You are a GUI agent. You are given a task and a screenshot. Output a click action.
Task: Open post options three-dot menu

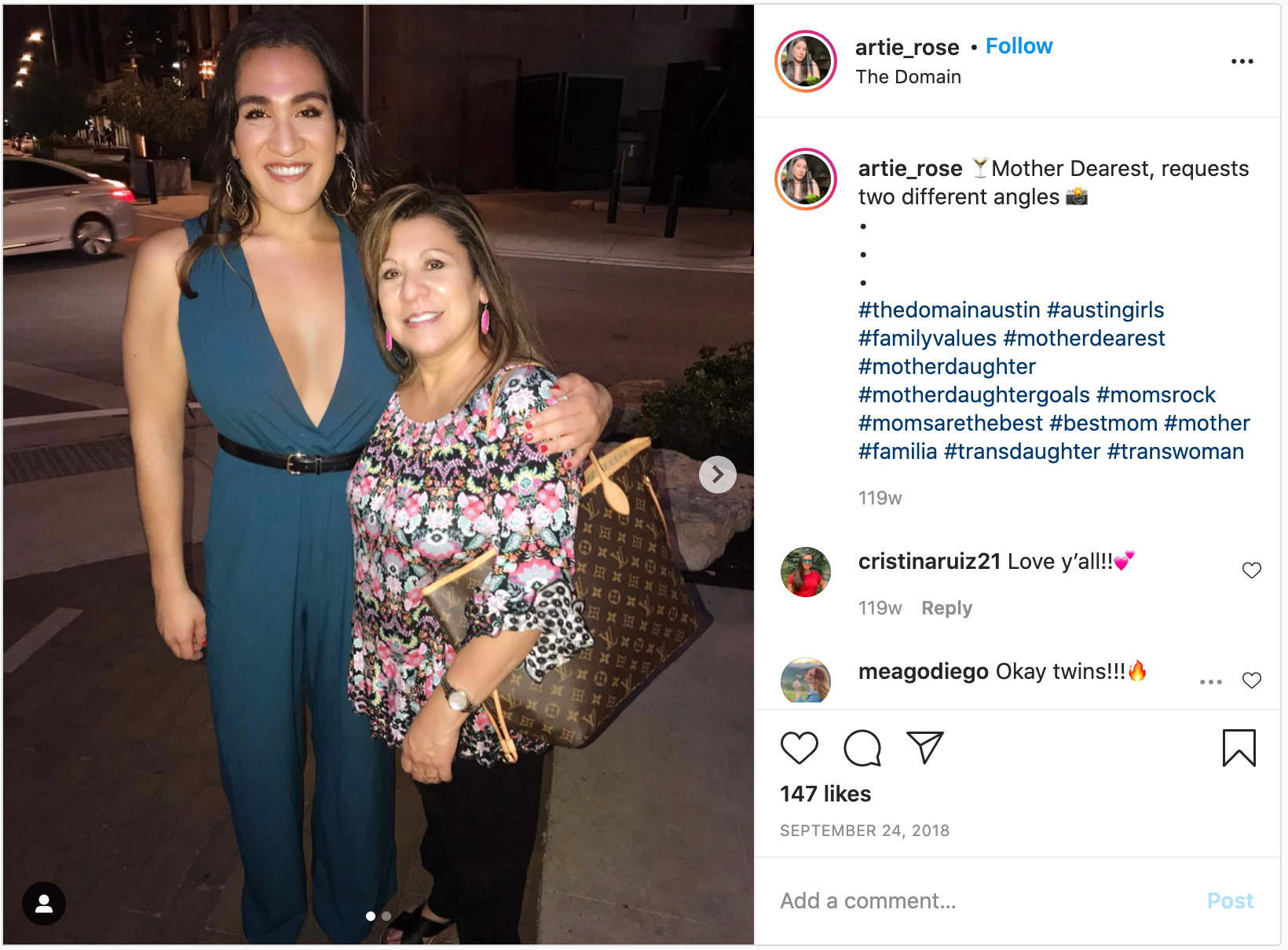[x=1242, y=61]
